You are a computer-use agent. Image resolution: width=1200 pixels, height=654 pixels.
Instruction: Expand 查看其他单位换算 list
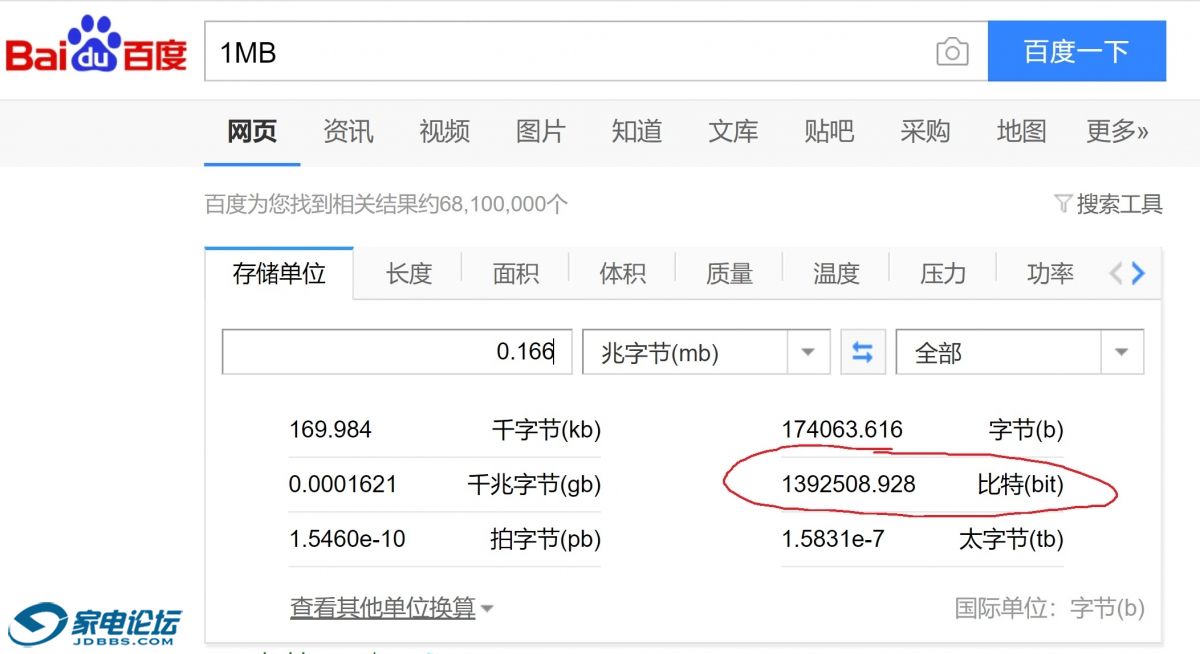click(x=391, y=608)
